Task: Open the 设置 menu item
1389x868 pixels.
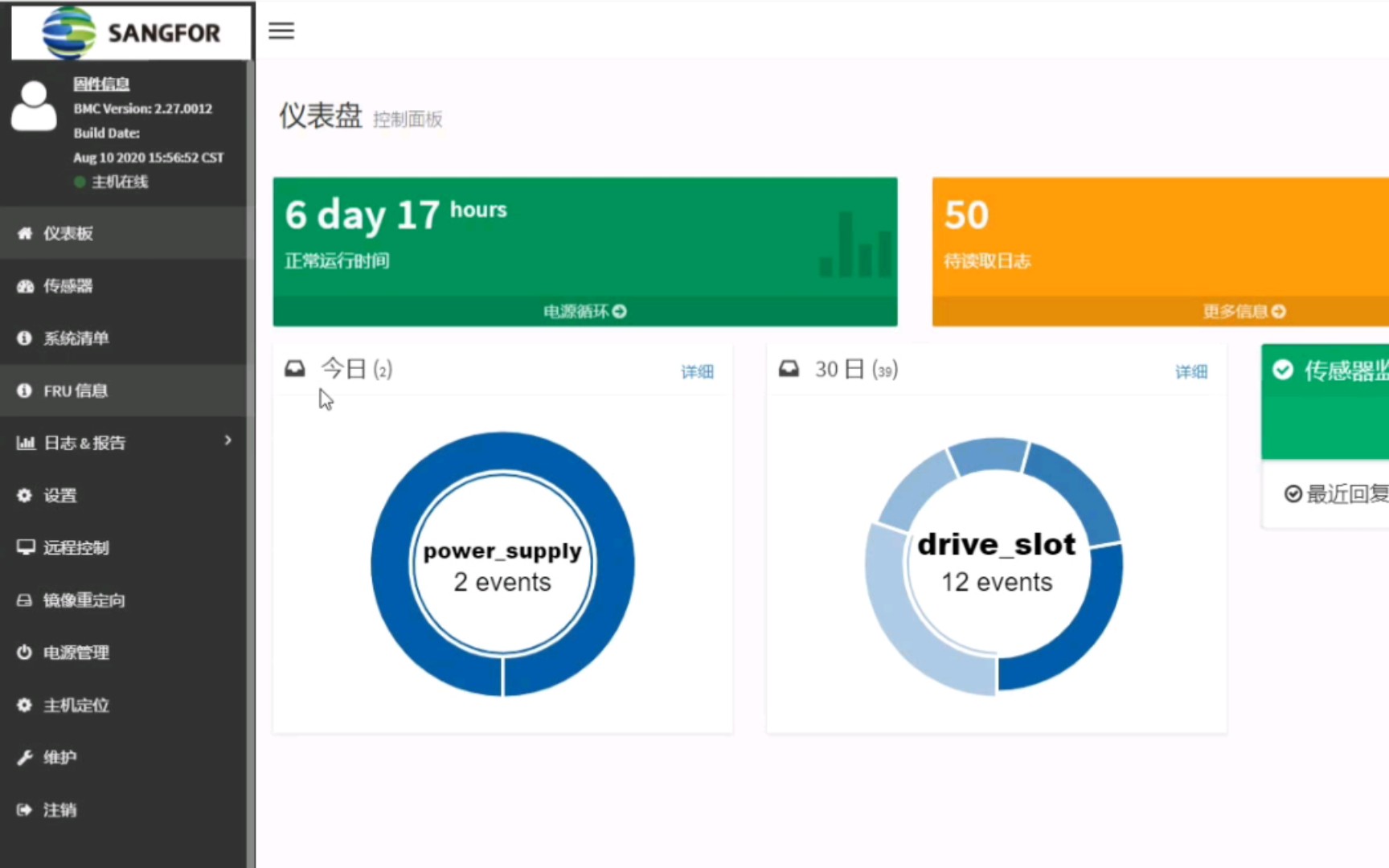Action: tap(123, 495)
